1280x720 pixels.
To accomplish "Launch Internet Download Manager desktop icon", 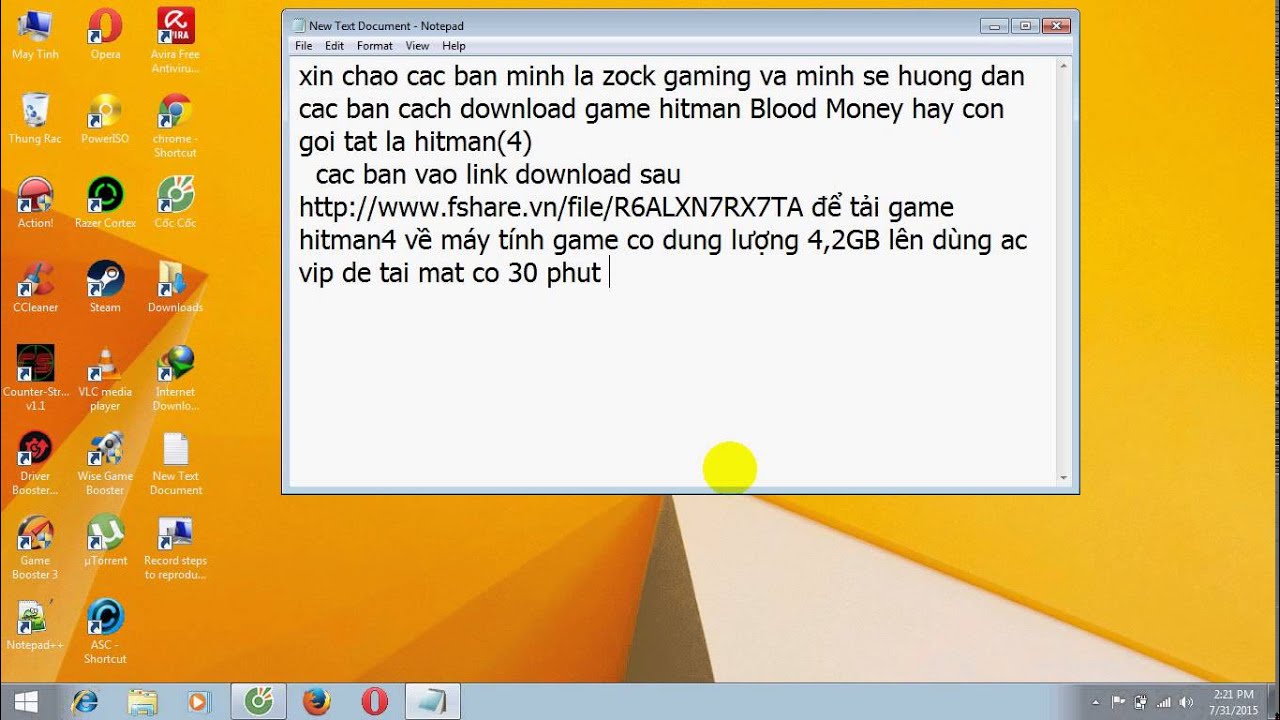I will point(175,378).
